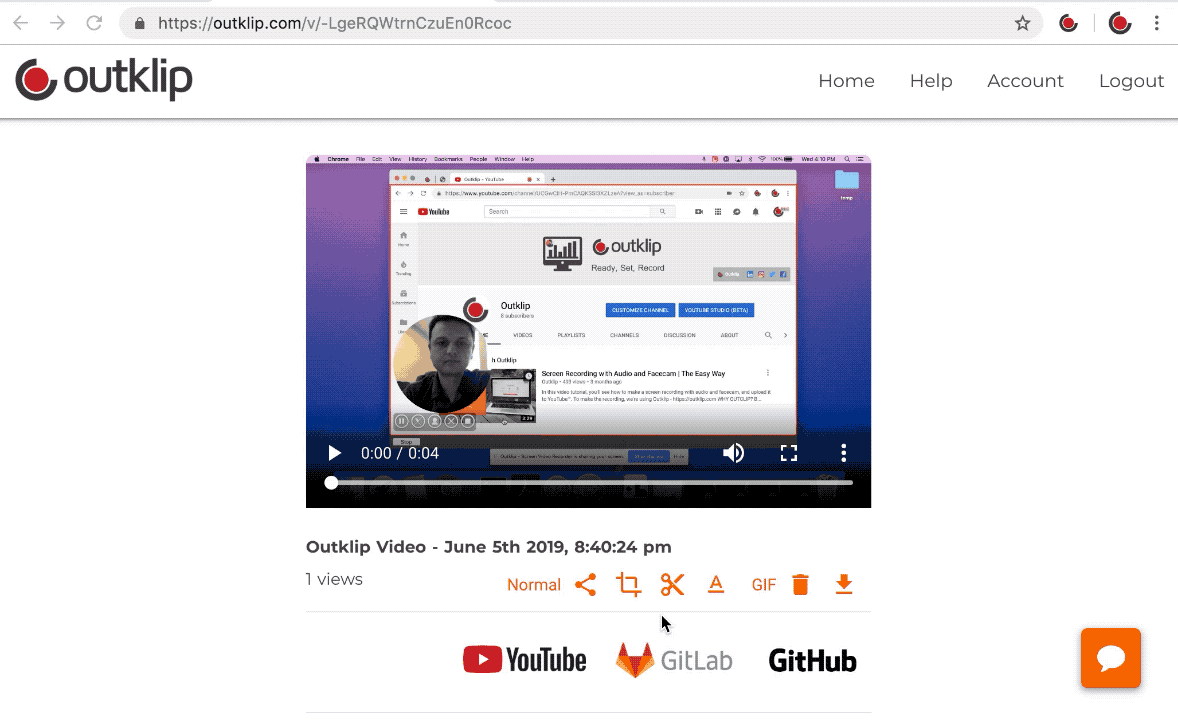Convert the video to GIF
This screenshot has height=720, width=1178.
pos(764,585)
